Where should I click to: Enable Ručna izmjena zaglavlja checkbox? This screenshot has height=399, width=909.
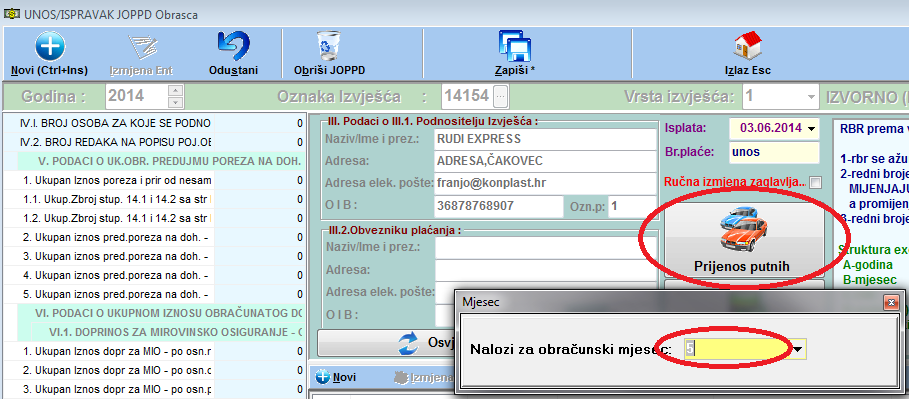pos(816,183)
